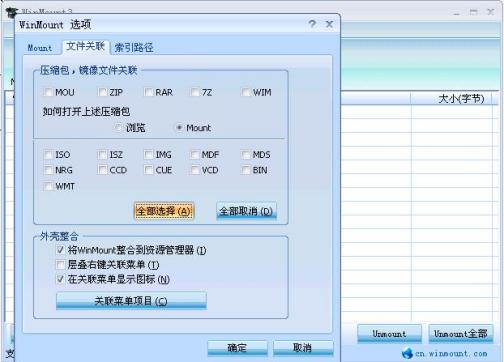Close the WinMount 选项 dialog
The width and height of the screenshot is (504, 362).
click(x=329, y=24)
